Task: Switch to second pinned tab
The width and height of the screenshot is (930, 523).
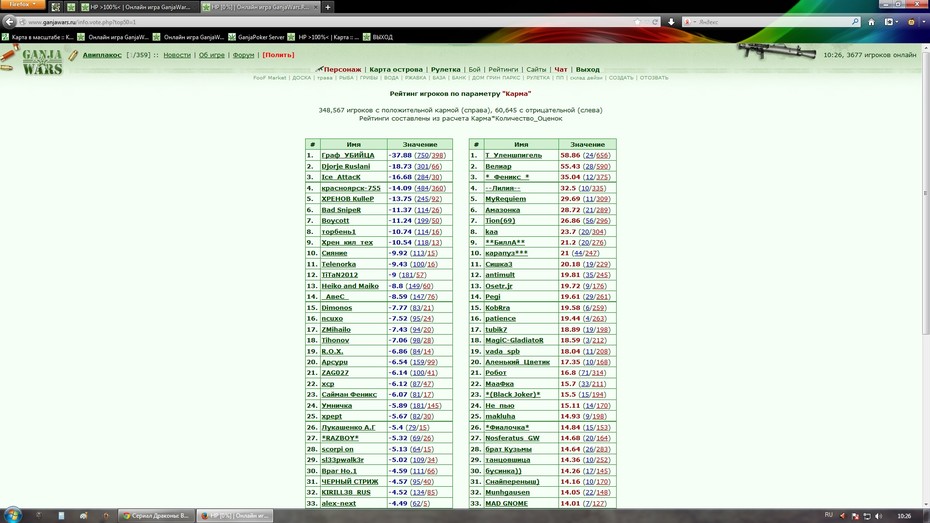Action: click(71, 7)
